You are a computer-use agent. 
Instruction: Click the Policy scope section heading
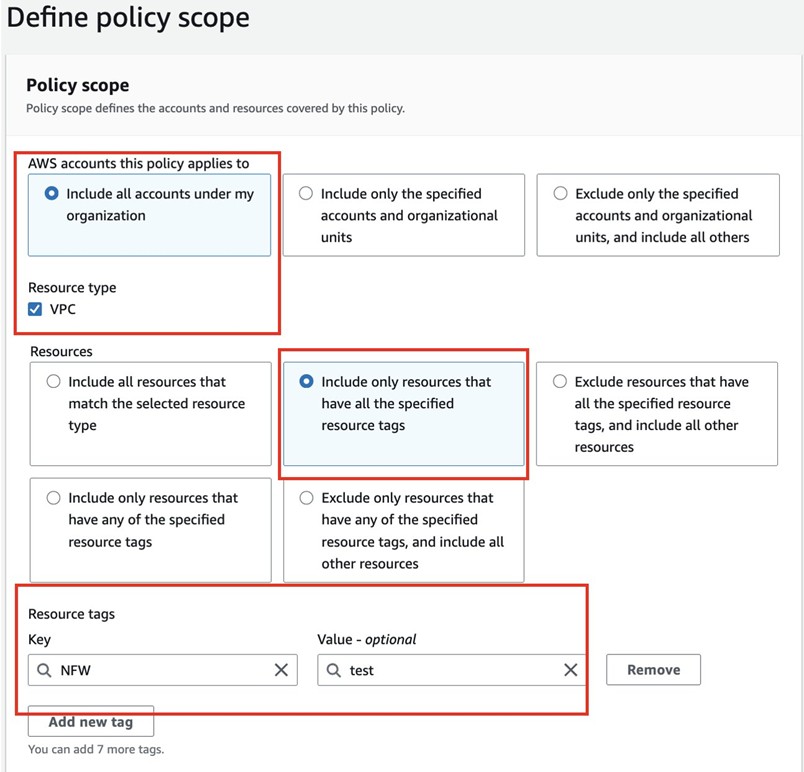click(x=77, y=86)
